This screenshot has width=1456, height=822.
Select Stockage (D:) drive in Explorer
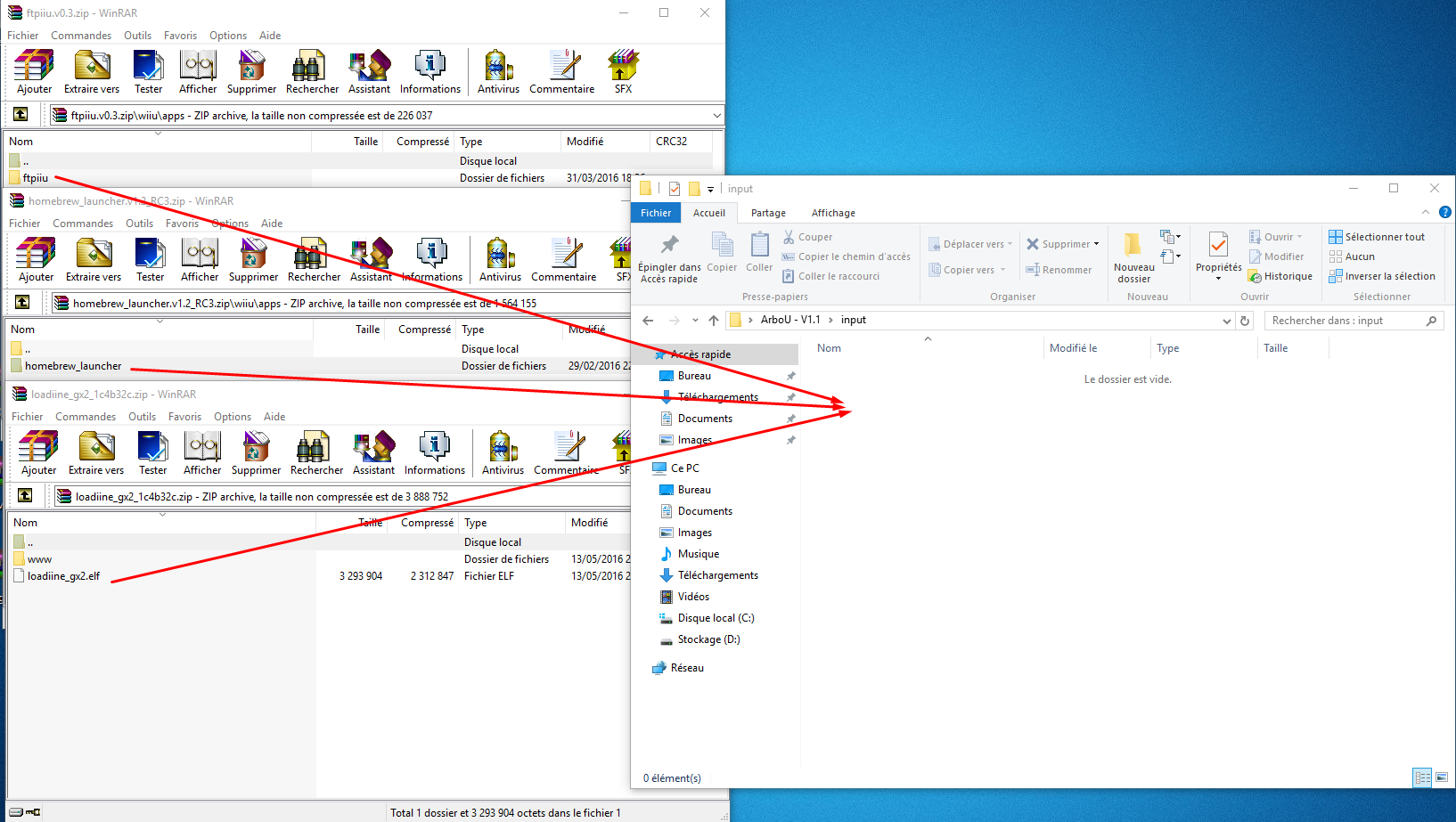[699, 639]
